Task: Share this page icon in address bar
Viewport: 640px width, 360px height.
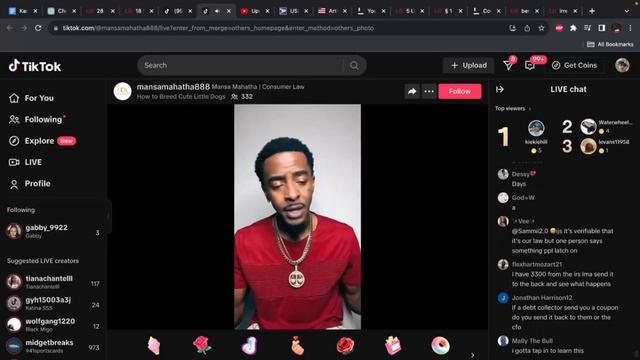Action: [x=527, y=28]
